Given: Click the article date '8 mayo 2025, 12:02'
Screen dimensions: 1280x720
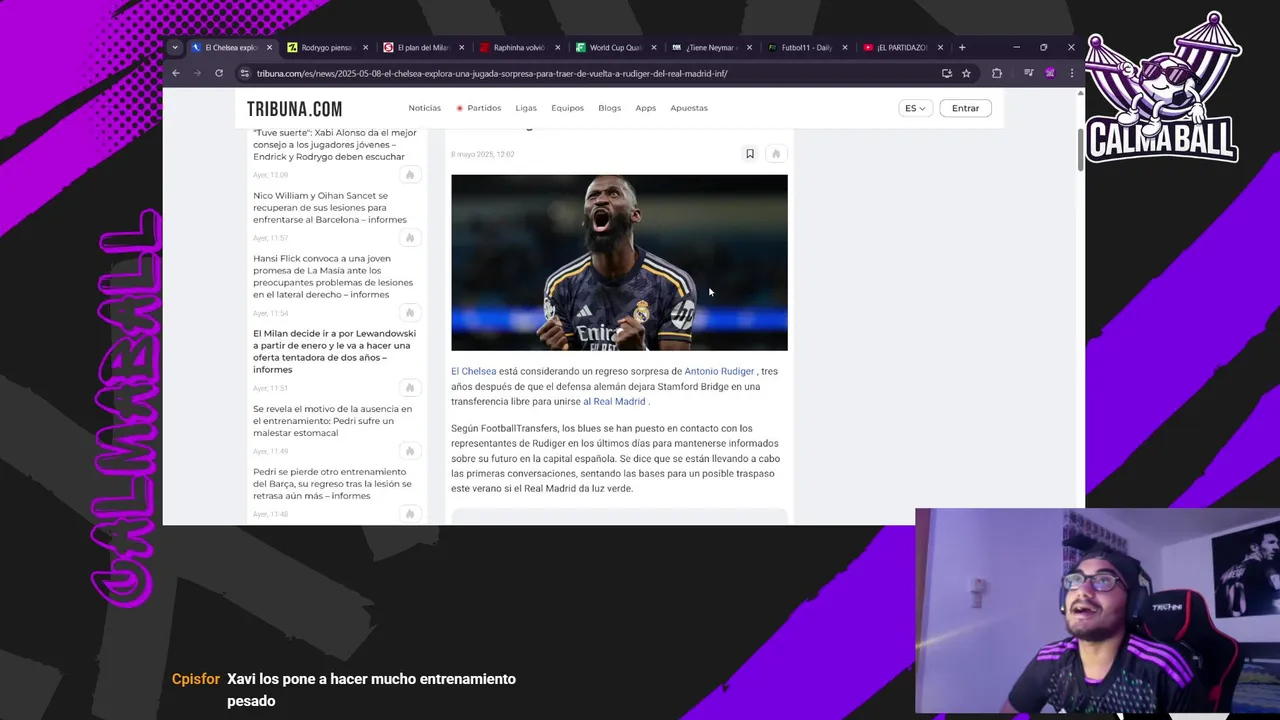Looking at the screenshot, I should pos(482,154).
